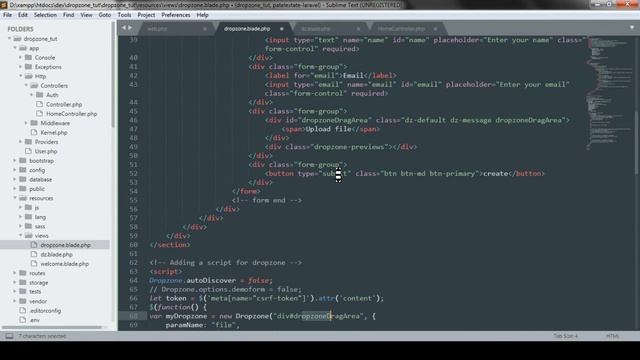This screenshot has height=360, width=640.
Task: Close the dz.blade.php tab
Action: tap(358, 29)
